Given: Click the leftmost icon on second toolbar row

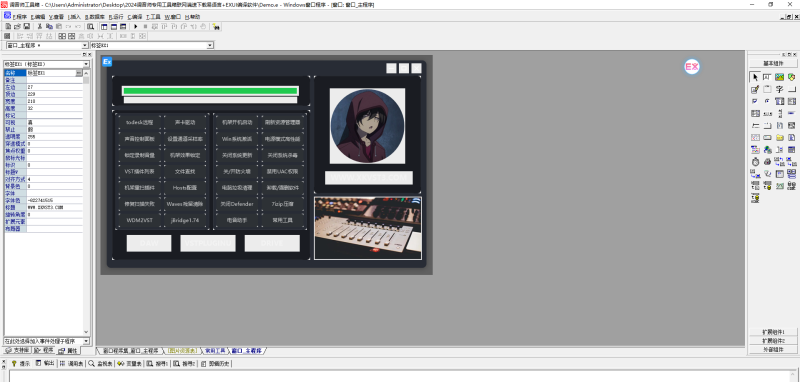Looking at the screenshot, I should pyautogui.click(x=7, y=36).
